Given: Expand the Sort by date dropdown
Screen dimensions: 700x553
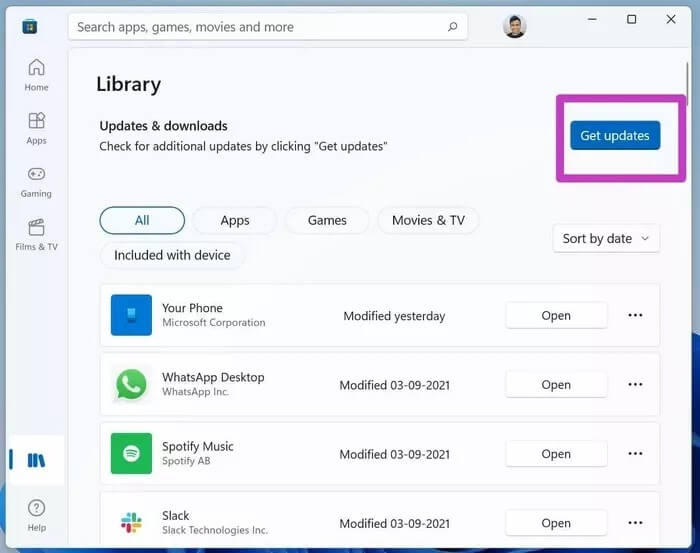Looking at the screenshot, I should [x=606, y=239].
